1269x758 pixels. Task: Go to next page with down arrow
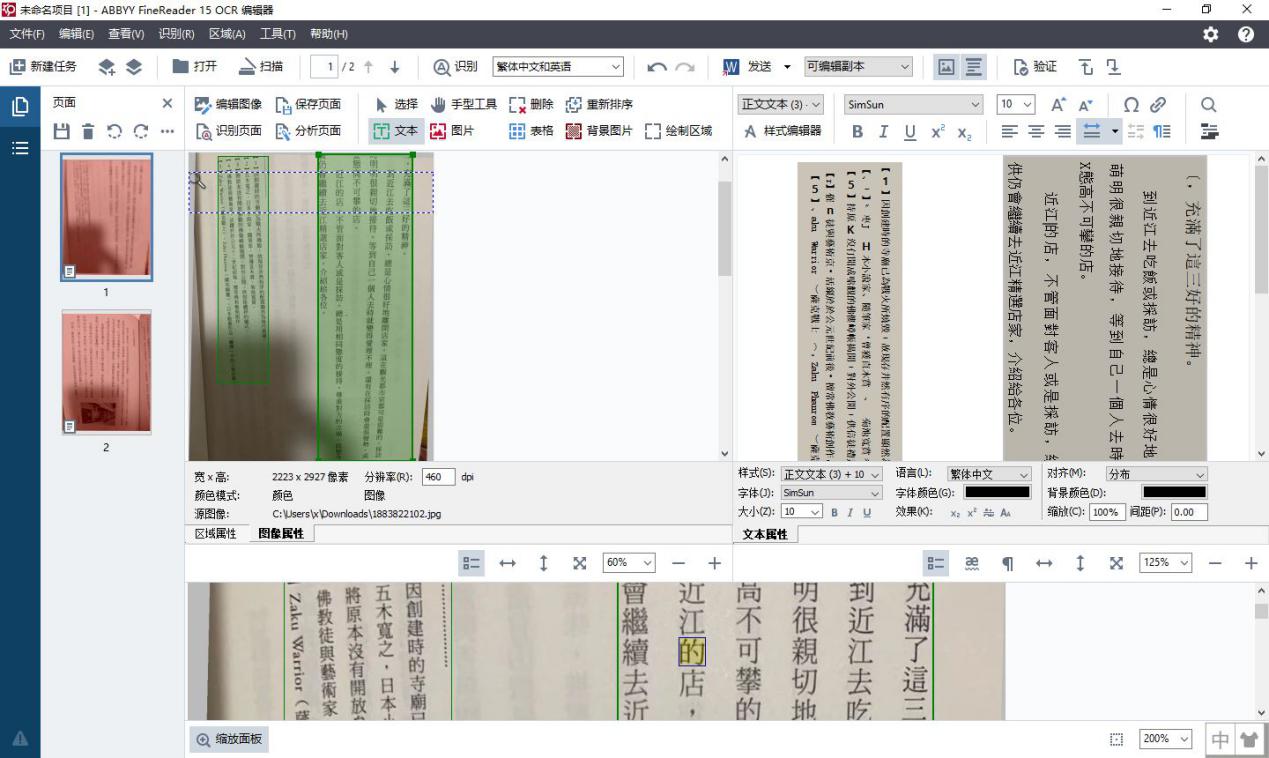point(394,67)
